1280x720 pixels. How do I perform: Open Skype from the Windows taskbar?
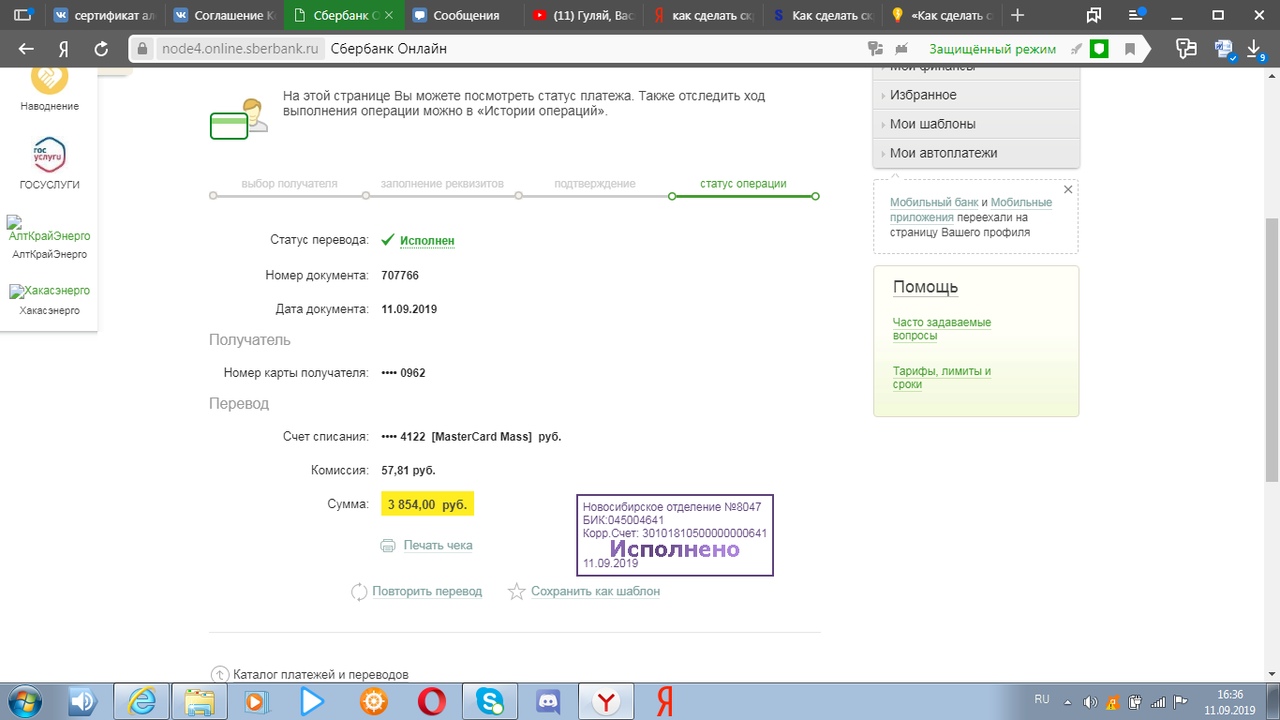(x=490, y=702)
